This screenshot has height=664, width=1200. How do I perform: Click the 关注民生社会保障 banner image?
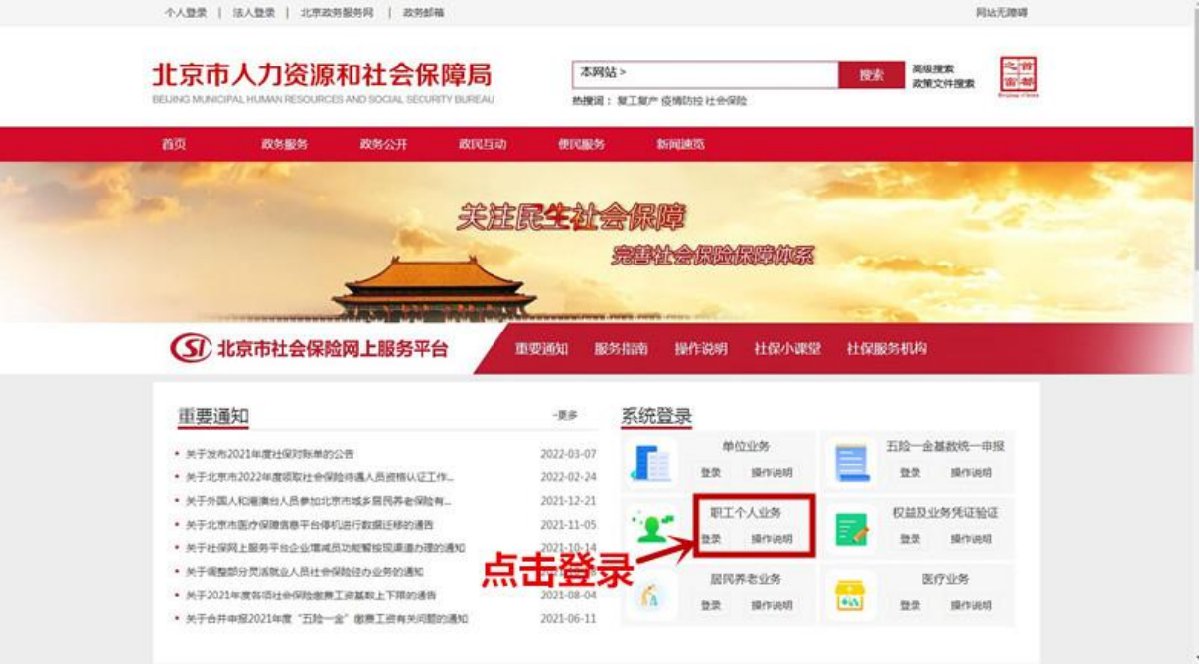click(597, 242)
